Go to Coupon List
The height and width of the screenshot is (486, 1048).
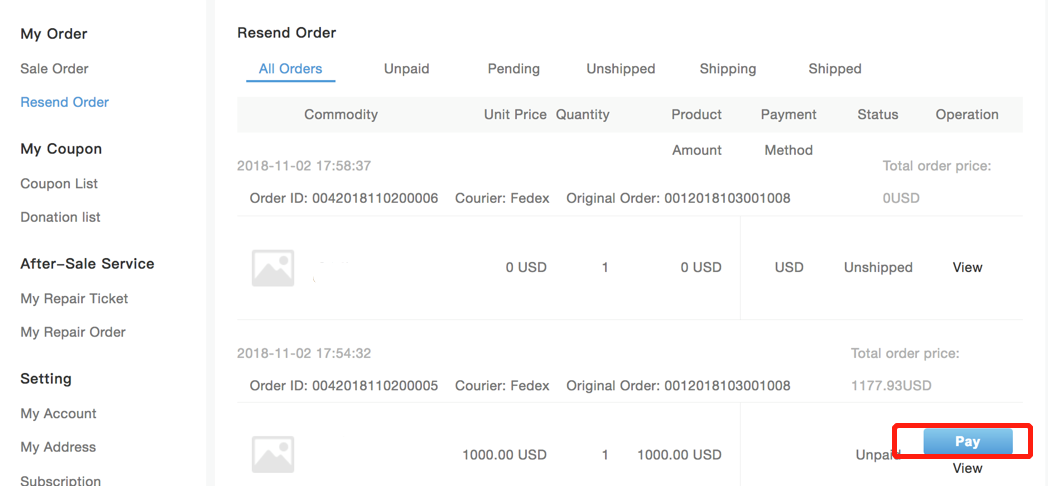point(59,184)
